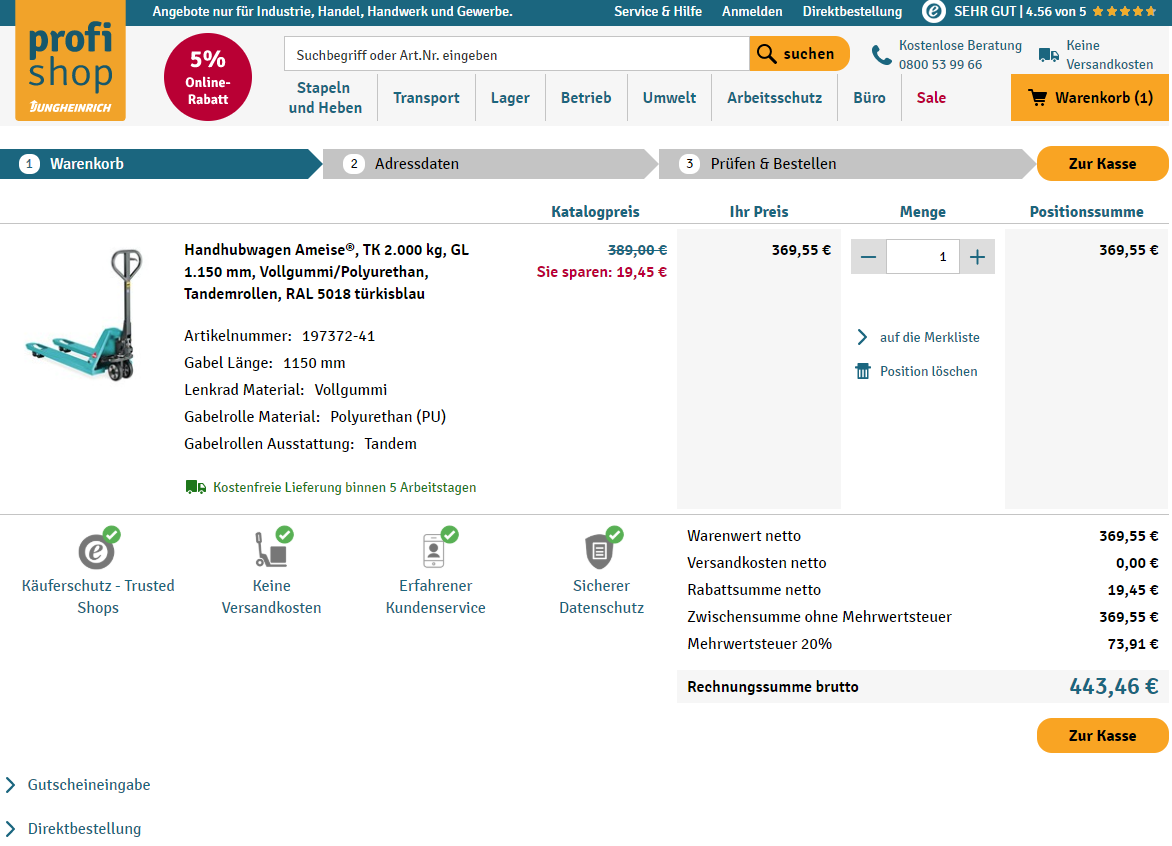The height and width of the screenshot is (846, 1172).
Task: Click the quantity input field
Action: pos(923,257)
